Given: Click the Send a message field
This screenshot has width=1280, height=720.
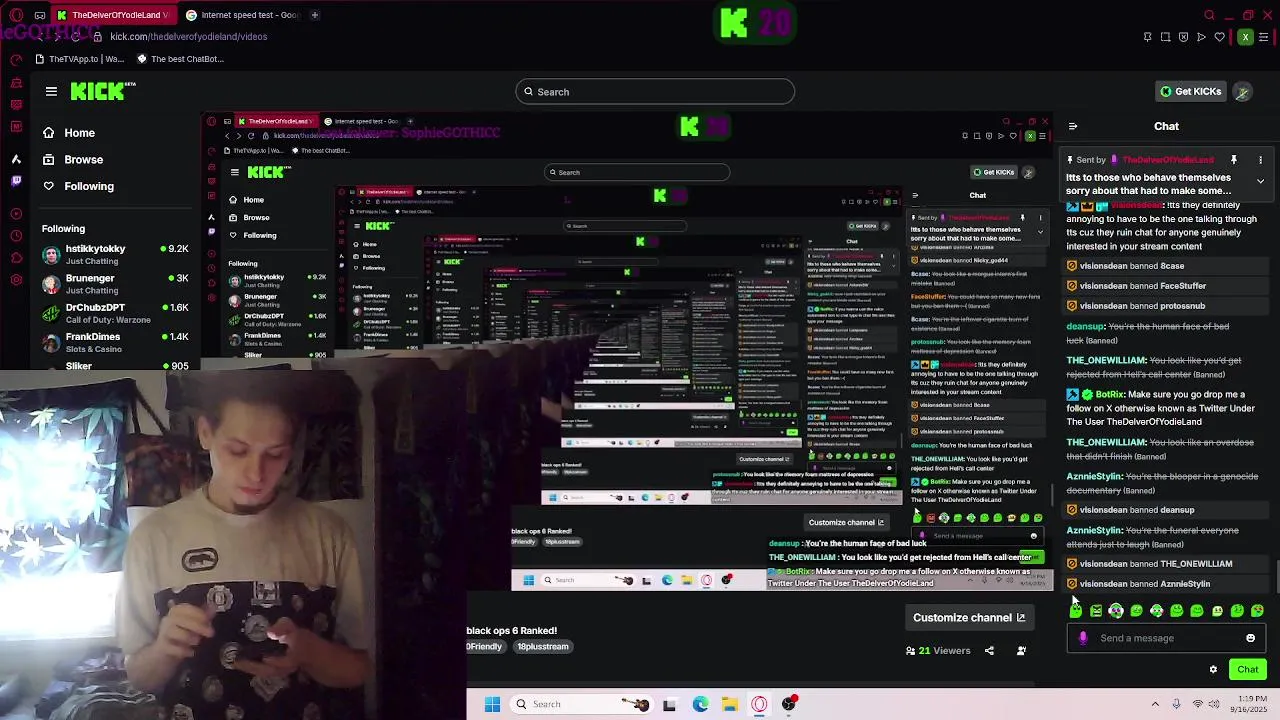Looking at the screenshot, I should click(1166, 638).
